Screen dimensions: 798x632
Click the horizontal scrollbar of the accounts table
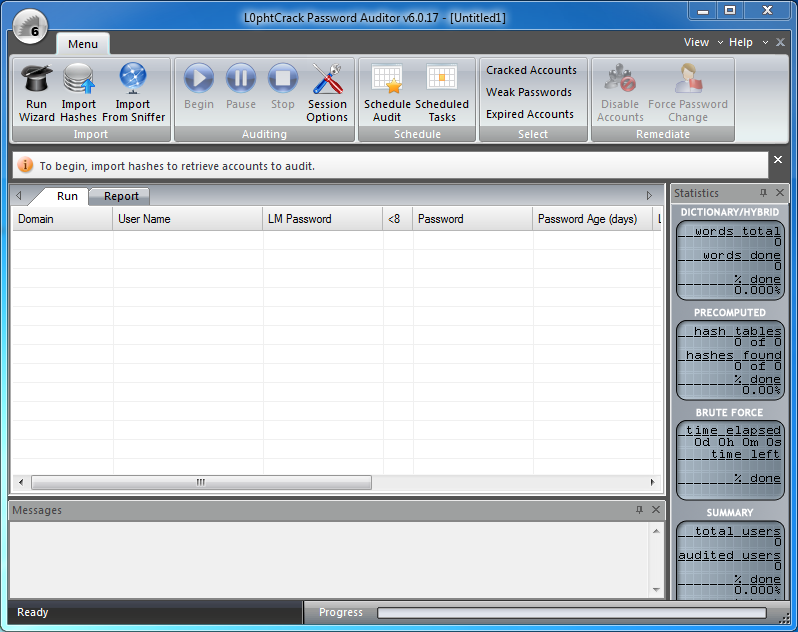[200, 482]
